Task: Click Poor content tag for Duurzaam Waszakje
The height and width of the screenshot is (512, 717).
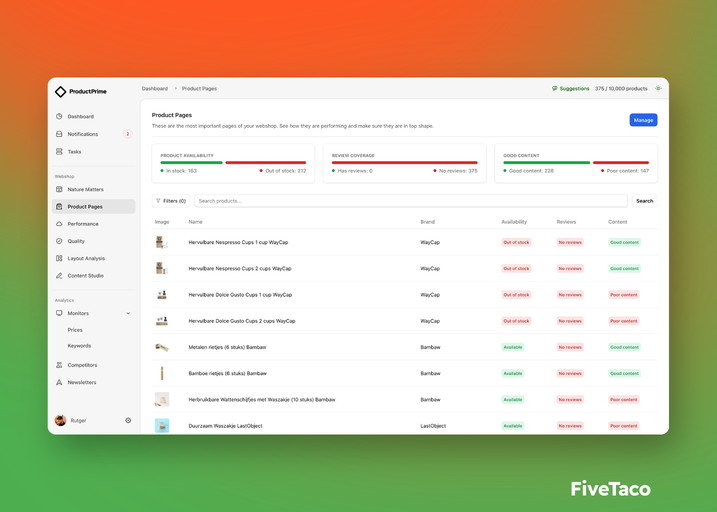Action: [624, 426]
